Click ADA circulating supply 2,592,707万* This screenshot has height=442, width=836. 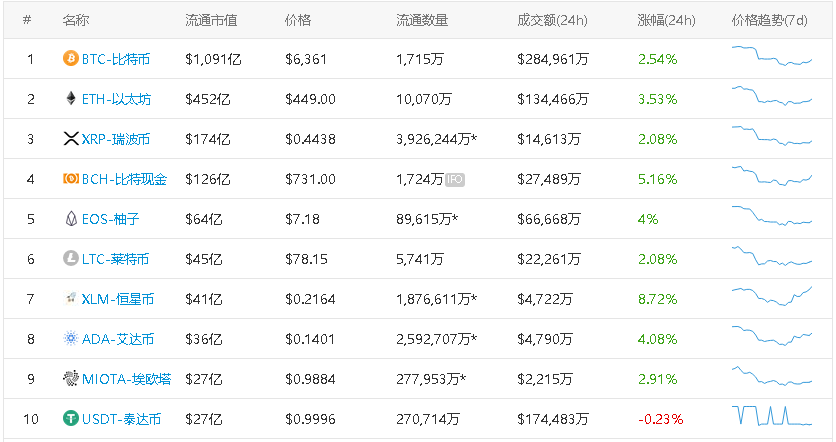click(x=436, y=339)
